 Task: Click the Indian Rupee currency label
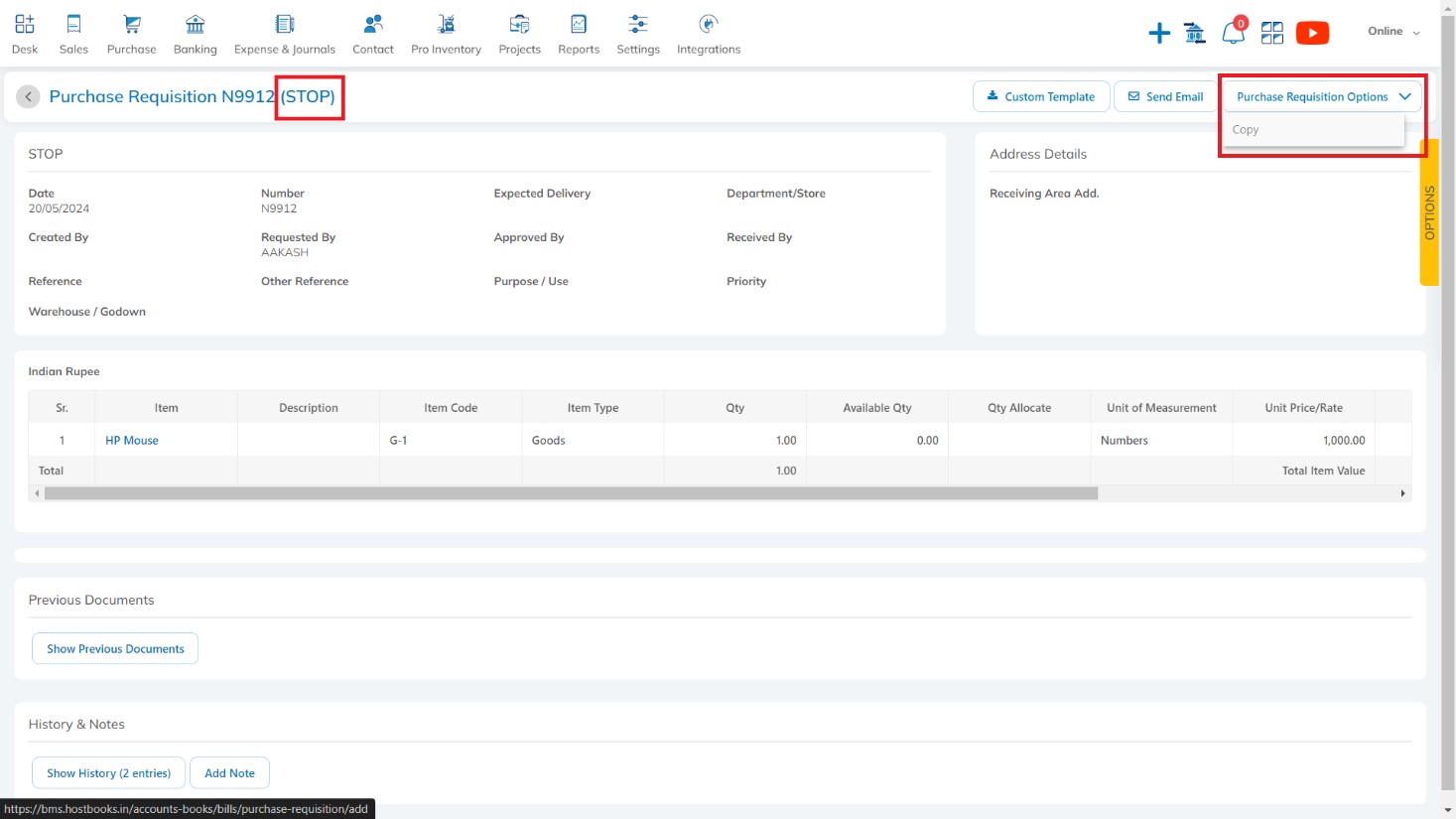click(64, 371)
